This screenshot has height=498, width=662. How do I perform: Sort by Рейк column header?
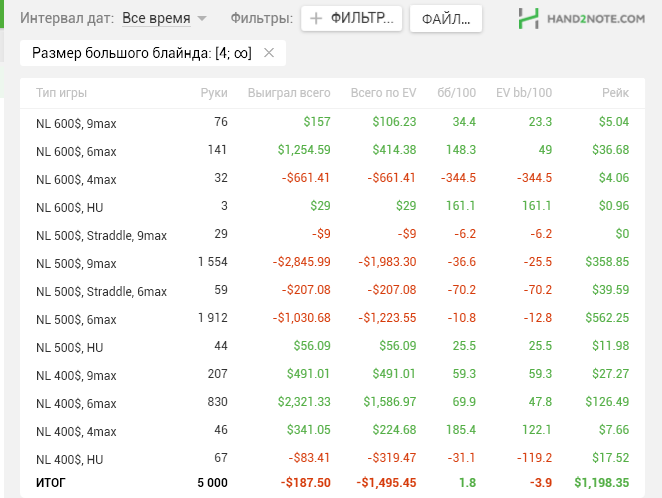[x=615, y=93]
